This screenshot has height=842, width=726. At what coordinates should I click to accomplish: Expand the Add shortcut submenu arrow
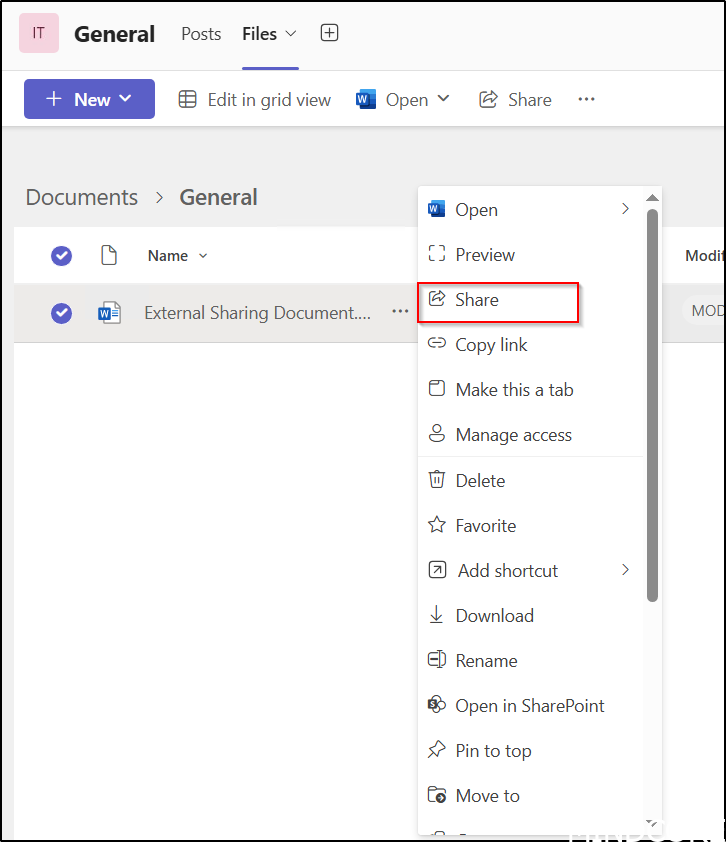tap(626, 570)
